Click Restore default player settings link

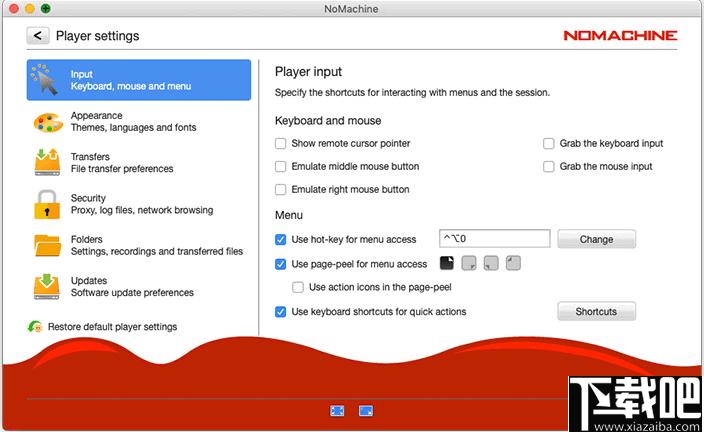click(x=112, y=327)
